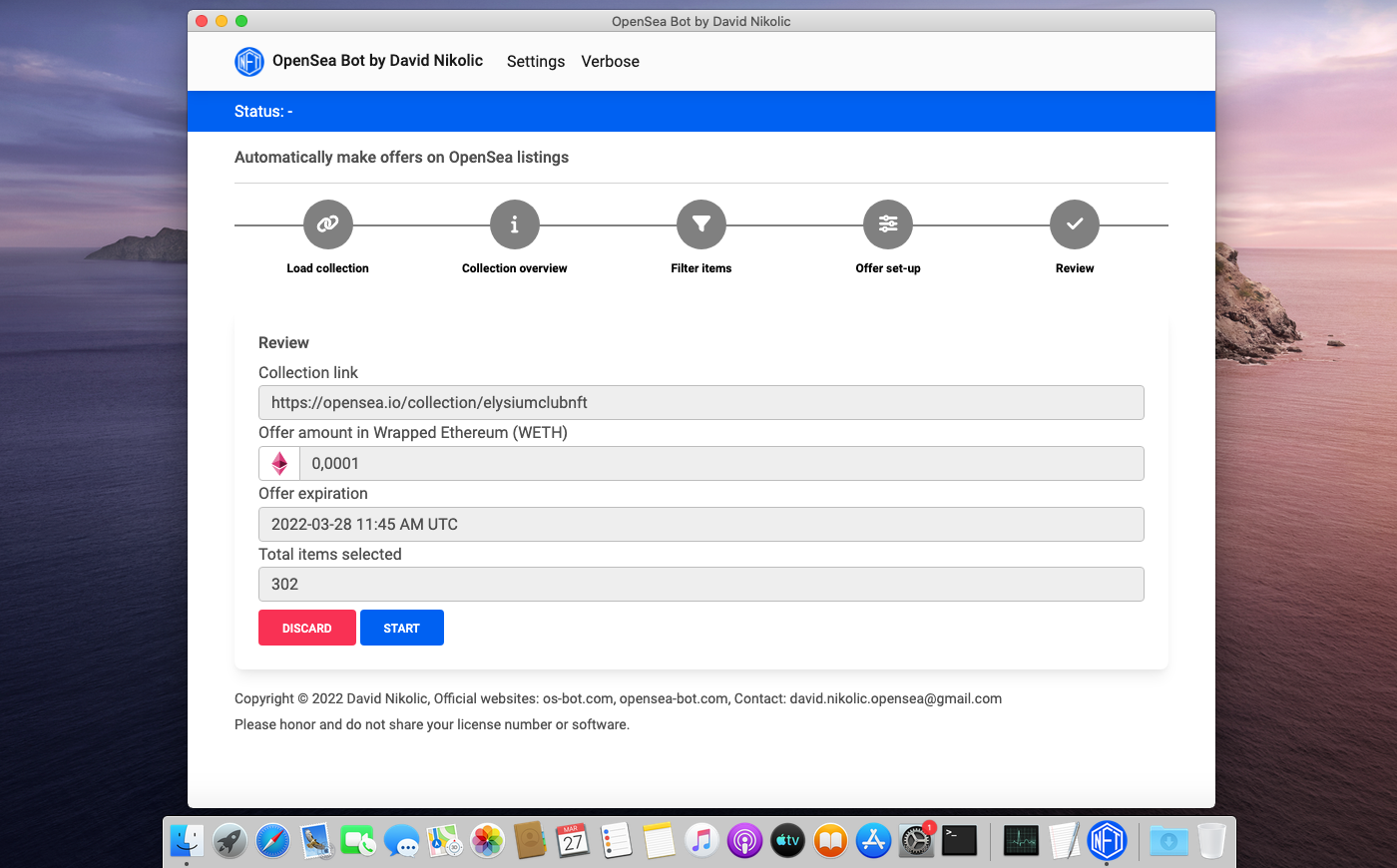Open System Preferences with badge in dock
The height and width of the screenshot is (868, 1397).
(x=916, y=841)
